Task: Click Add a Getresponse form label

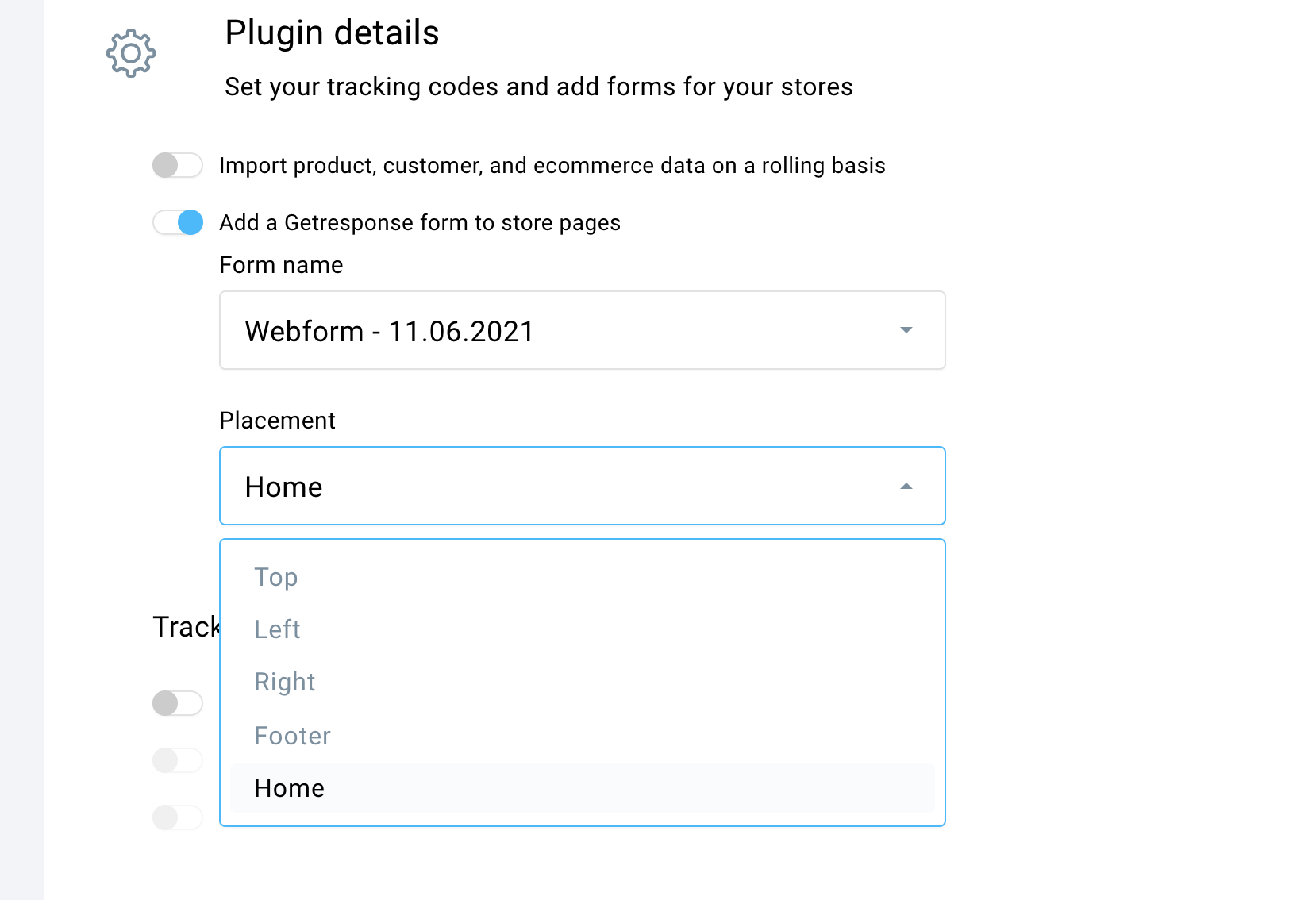Action: 420,223
